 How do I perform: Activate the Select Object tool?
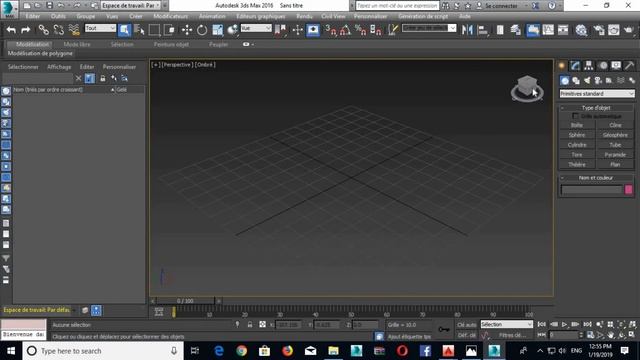coord(124,30)
